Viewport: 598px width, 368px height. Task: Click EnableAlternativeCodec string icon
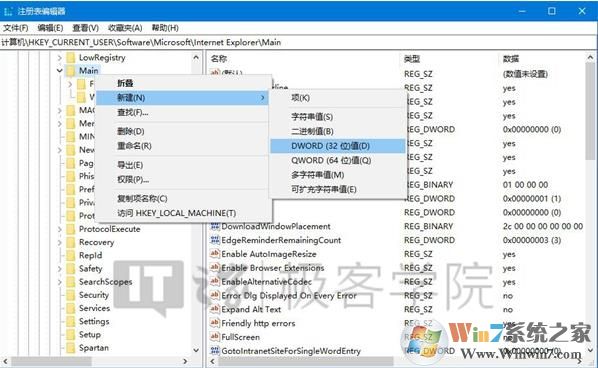pyautogui.click(x=215, y=281)
